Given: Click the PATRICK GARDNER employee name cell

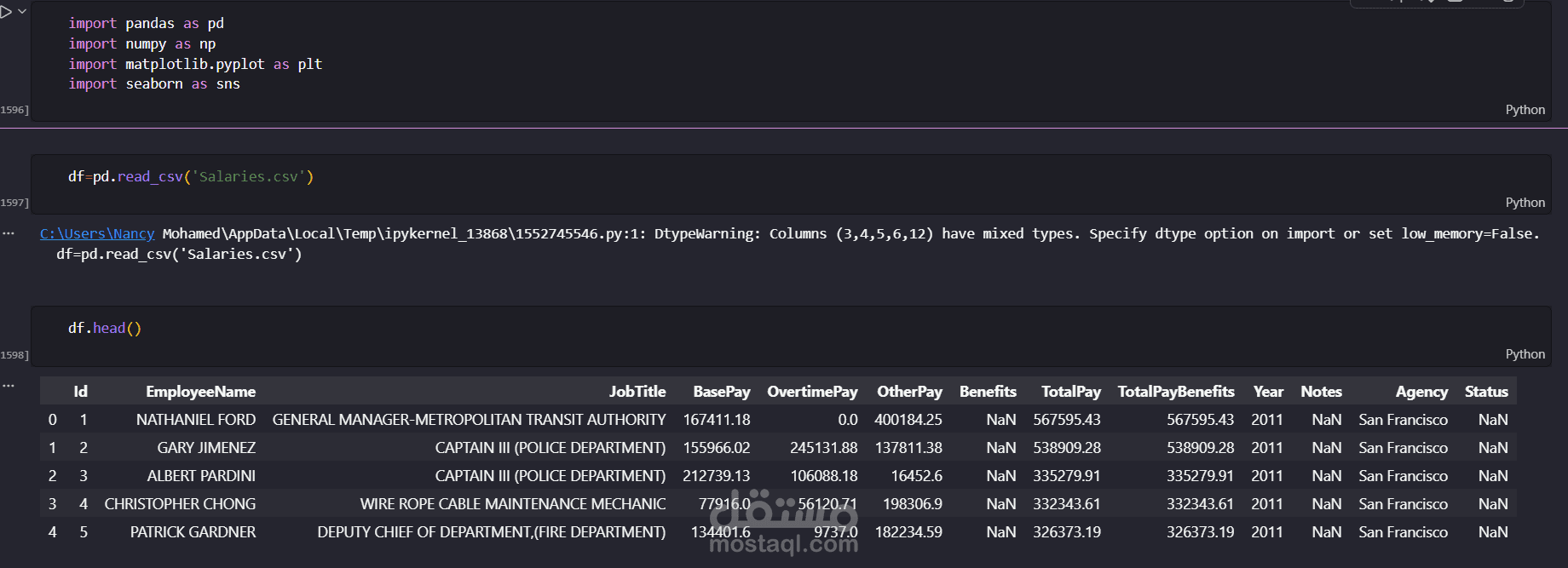Looking at the screenshot, I should click(193, 532).
